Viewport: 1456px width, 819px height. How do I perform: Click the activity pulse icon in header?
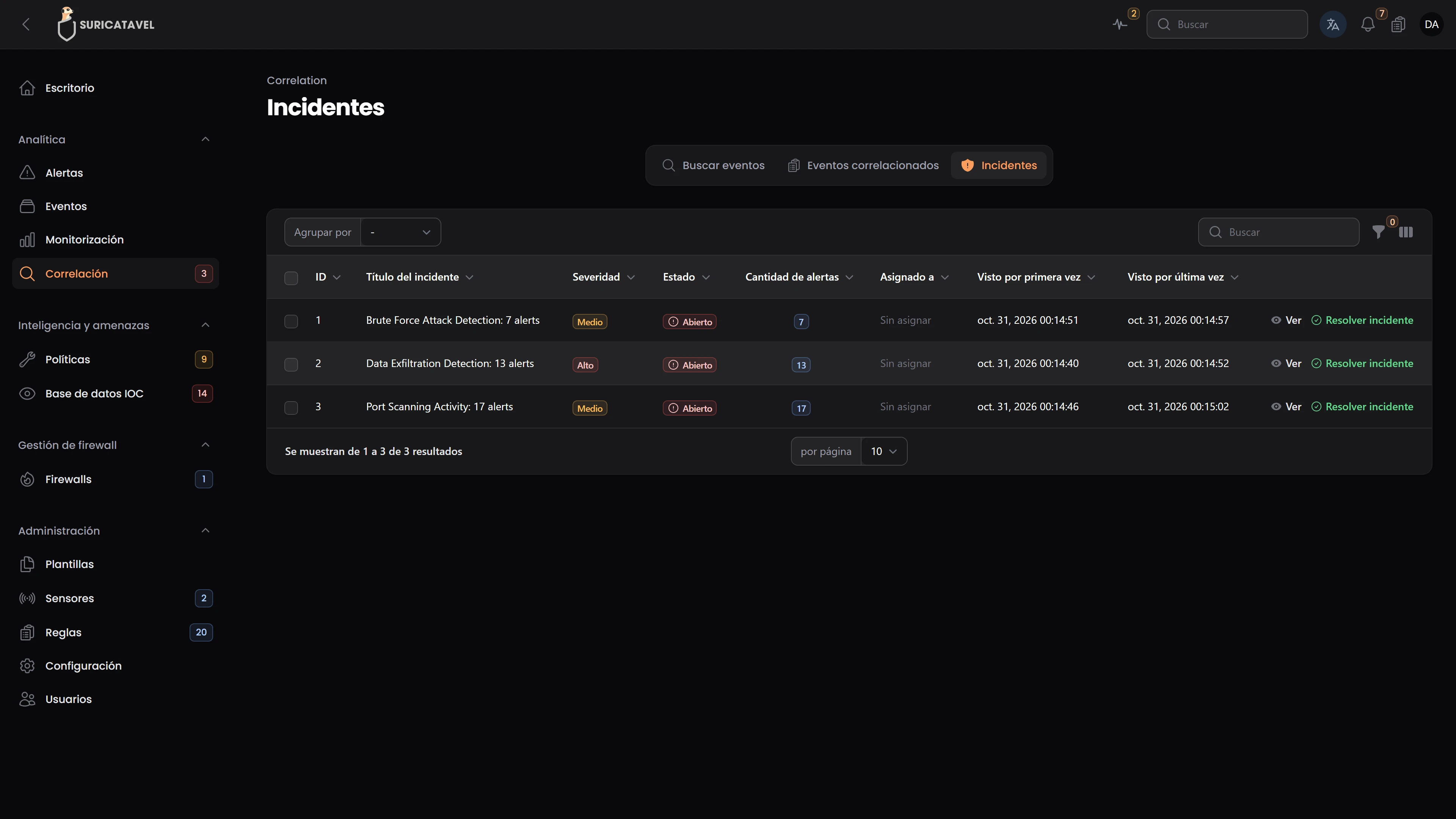point(1119,24)
